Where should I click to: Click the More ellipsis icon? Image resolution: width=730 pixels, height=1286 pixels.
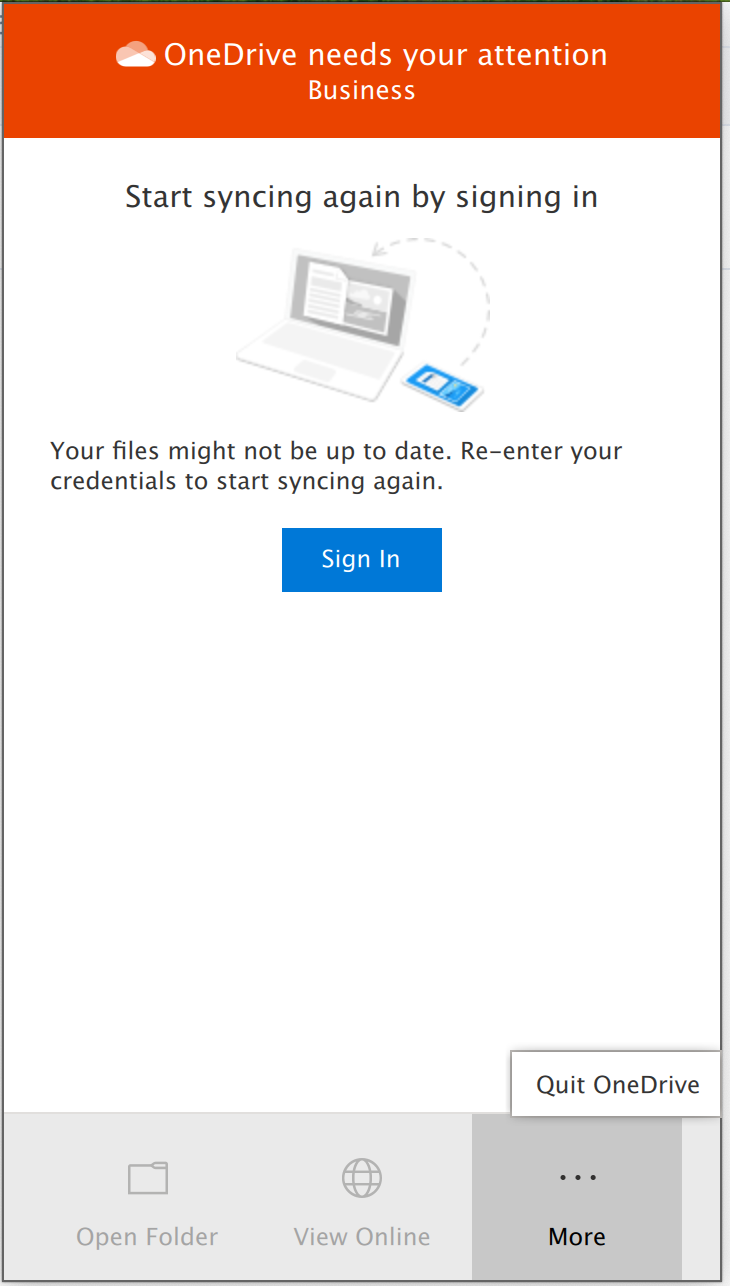click(577, 1178)
